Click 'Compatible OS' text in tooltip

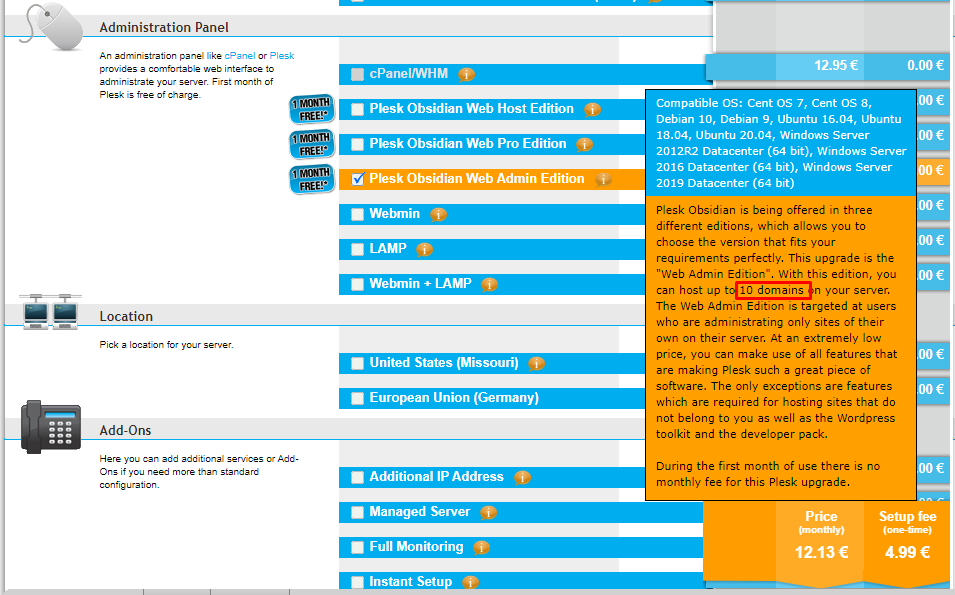pyautogui.click(x=697, y=104)
